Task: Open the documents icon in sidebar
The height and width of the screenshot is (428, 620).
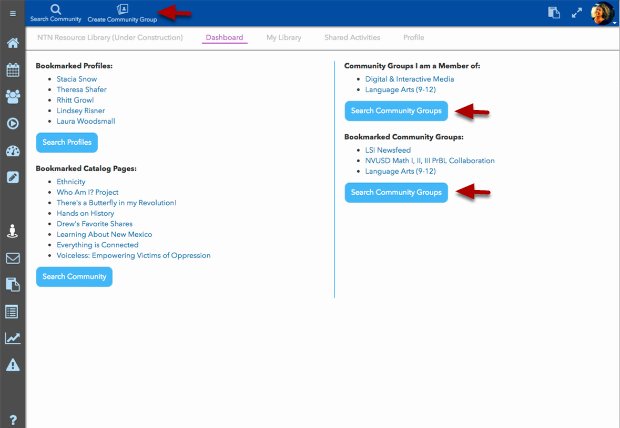Action: coord(13,285)
